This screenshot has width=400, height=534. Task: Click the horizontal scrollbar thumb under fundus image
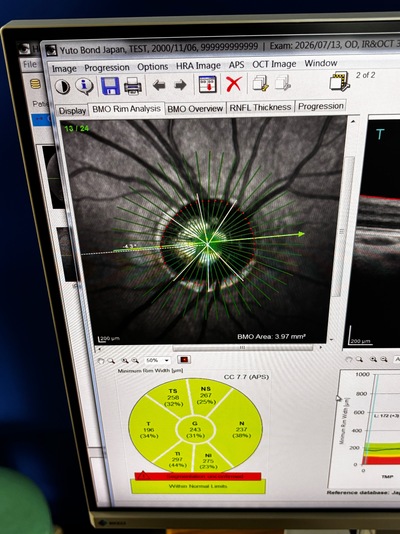coord(243,348)
